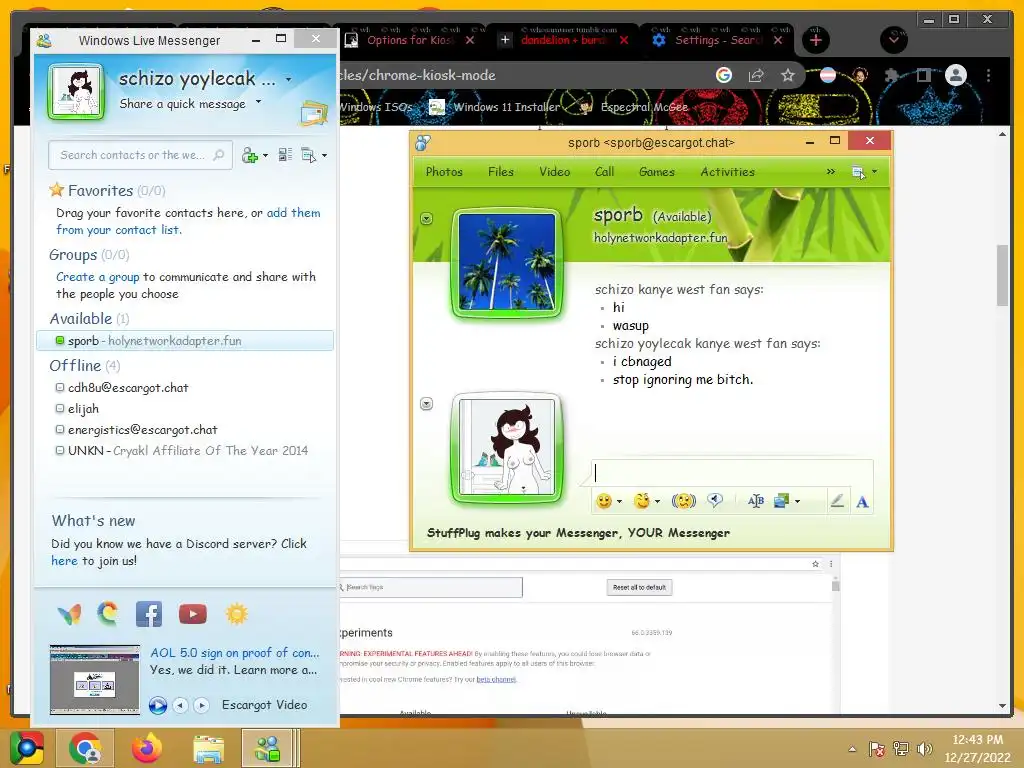Click the add contact icon in Messenger
This screenshot has height=768, width=1024.
pos(249,155)
